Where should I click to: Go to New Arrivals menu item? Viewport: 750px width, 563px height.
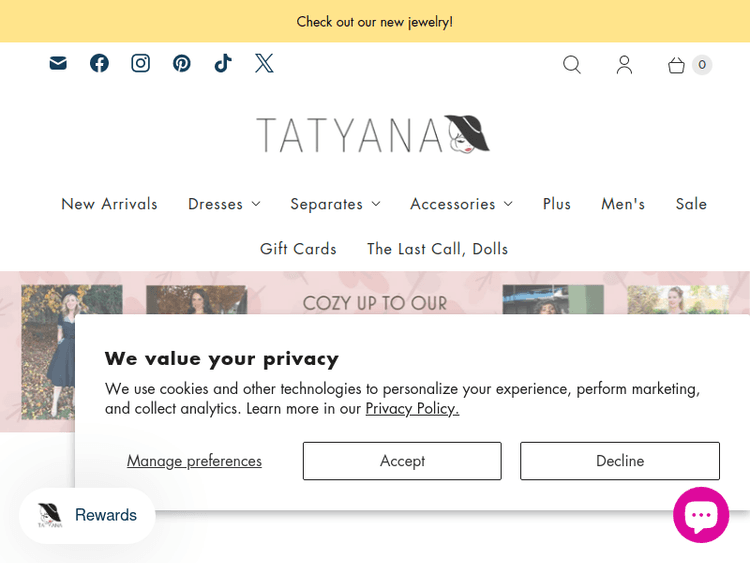coord(109,204)
